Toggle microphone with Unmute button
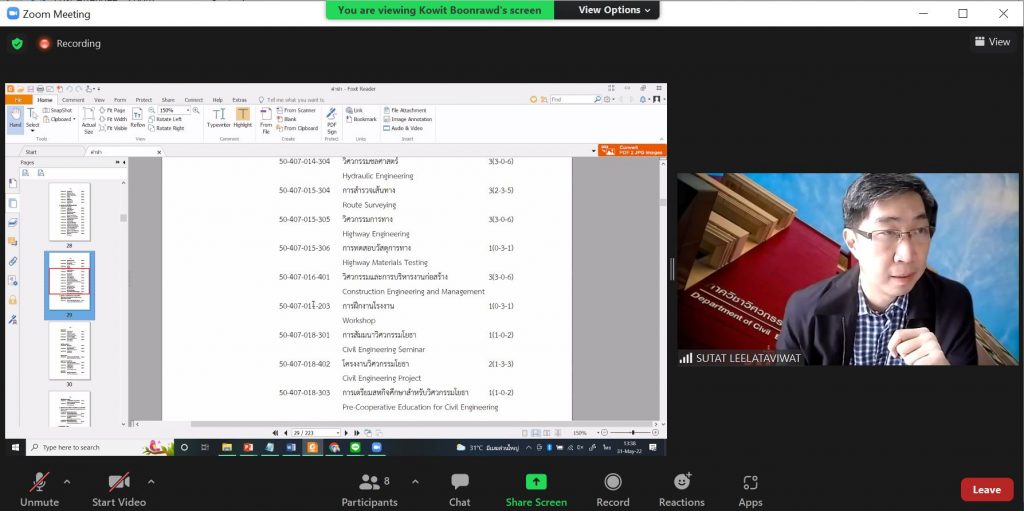Image resolution: width=1024 pixels, height=511 pixels. coord(39,482)
